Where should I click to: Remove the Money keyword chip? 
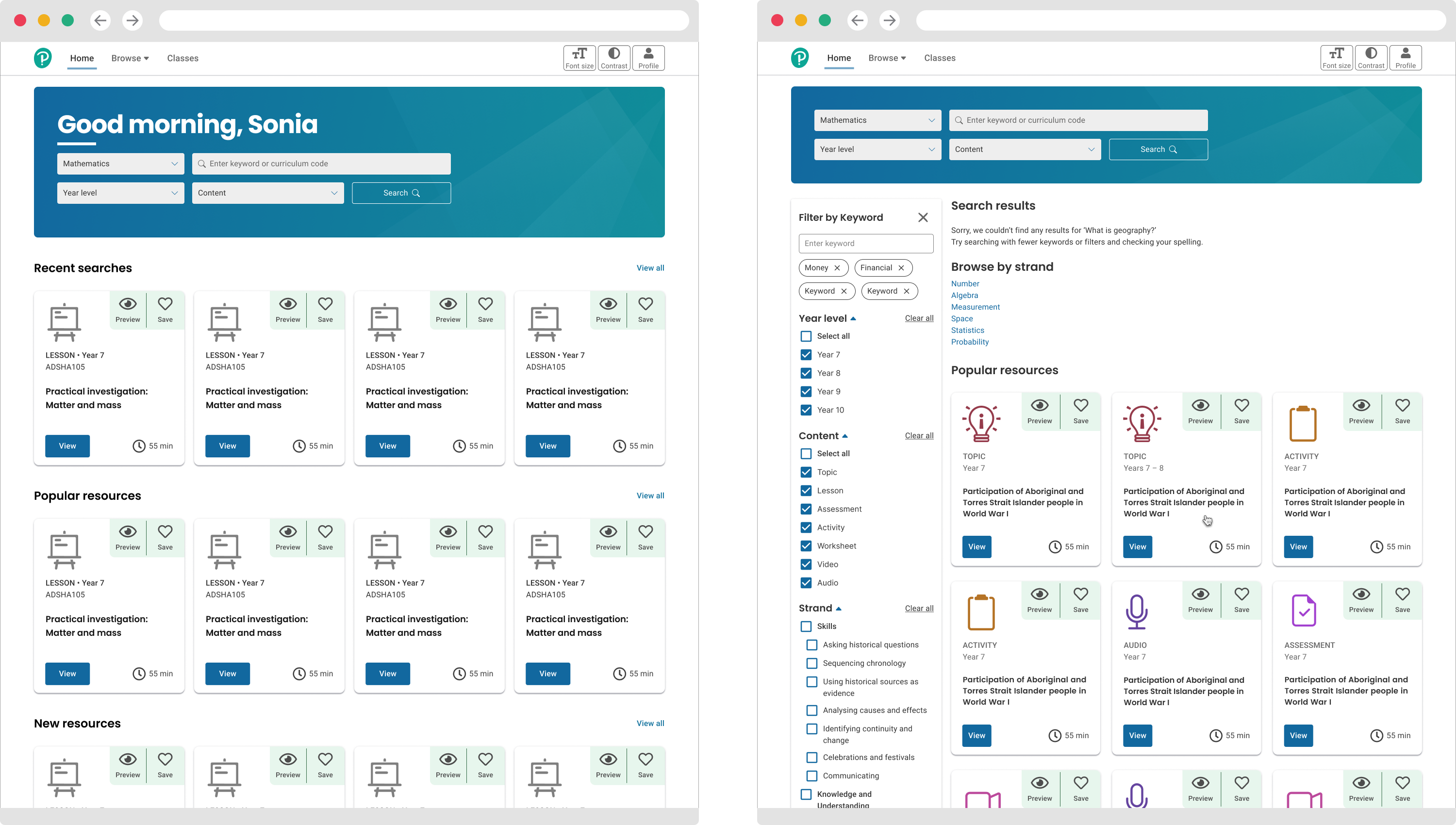click(x=837, y=267)
